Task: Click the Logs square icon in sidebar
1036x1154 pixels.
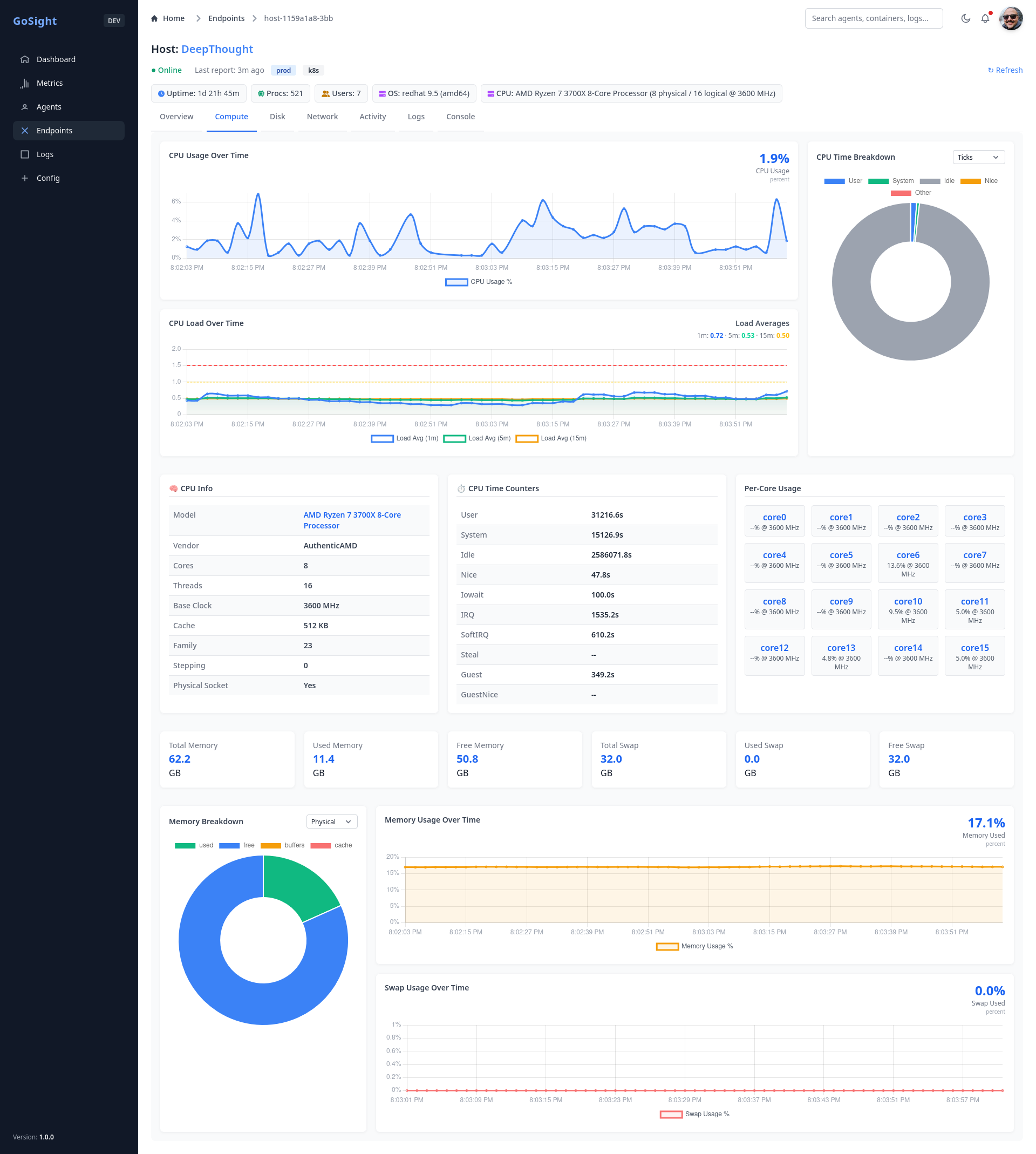Action: (x=24, y=154)
